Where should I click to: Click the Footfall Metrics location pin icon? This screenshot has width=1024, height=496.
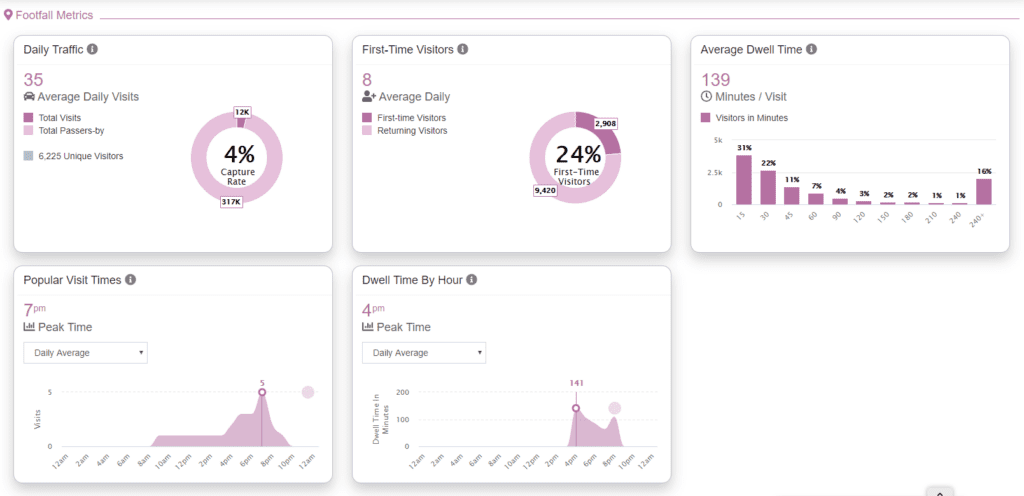[8, 15]
